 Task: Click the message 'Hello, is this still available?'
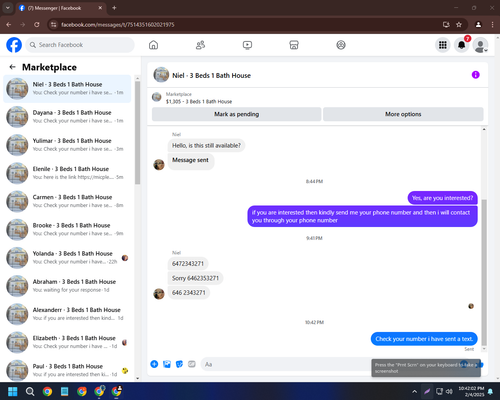[206, 145]
